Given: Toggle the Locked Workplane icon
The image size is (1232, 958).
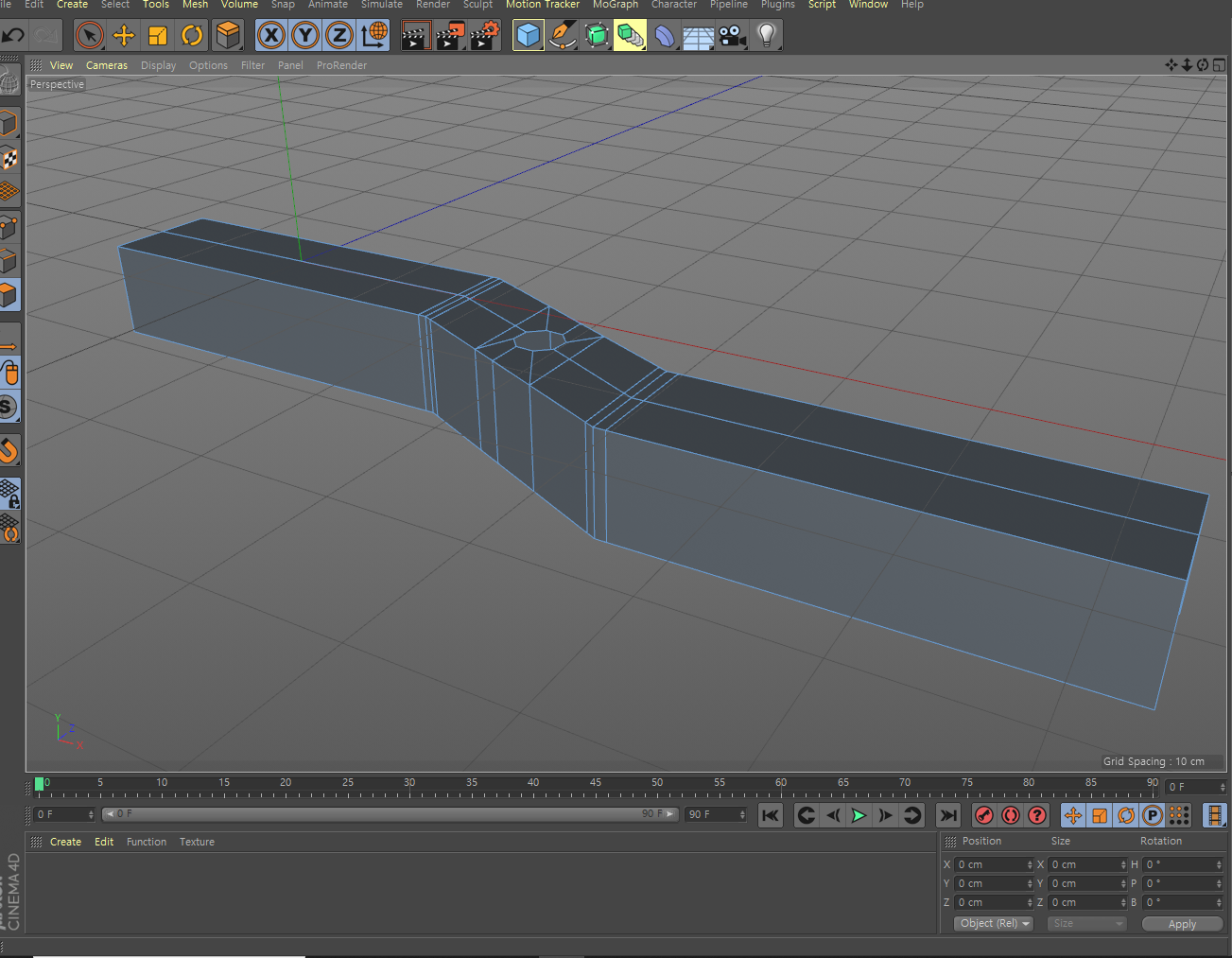Looking at the screenshot, I should point(9,494).
